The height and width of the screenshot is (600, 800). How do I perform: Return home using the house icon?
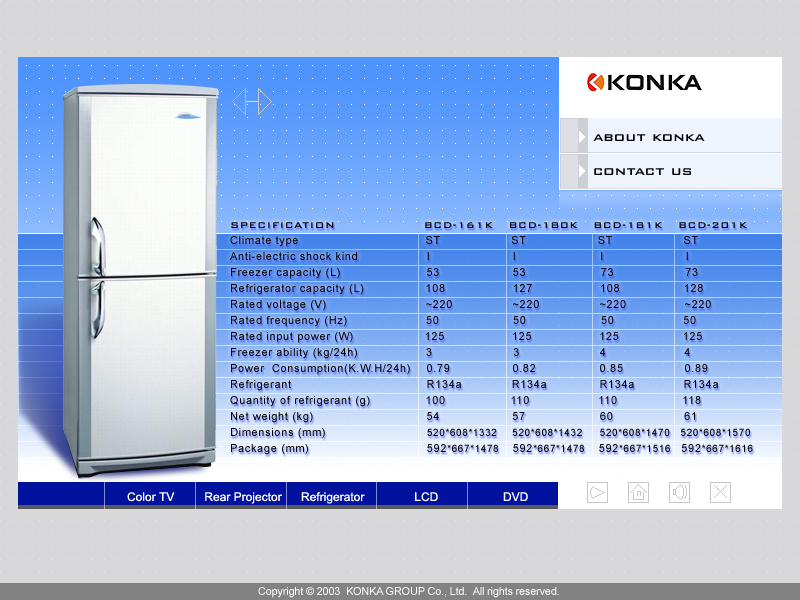(638, 492)
